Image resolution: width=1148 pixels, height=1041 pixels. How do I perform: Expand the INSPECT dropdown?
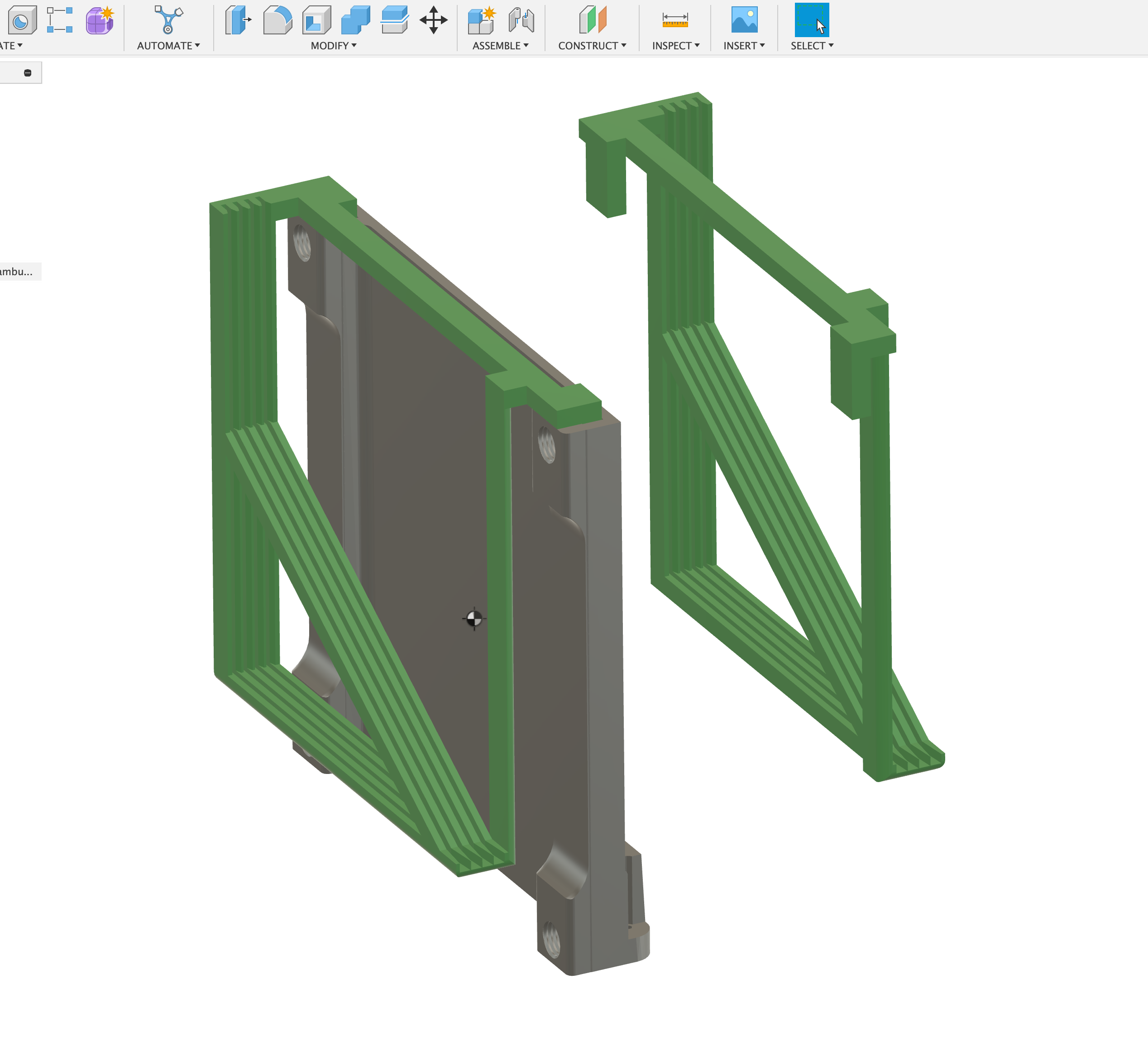[675, 46]
